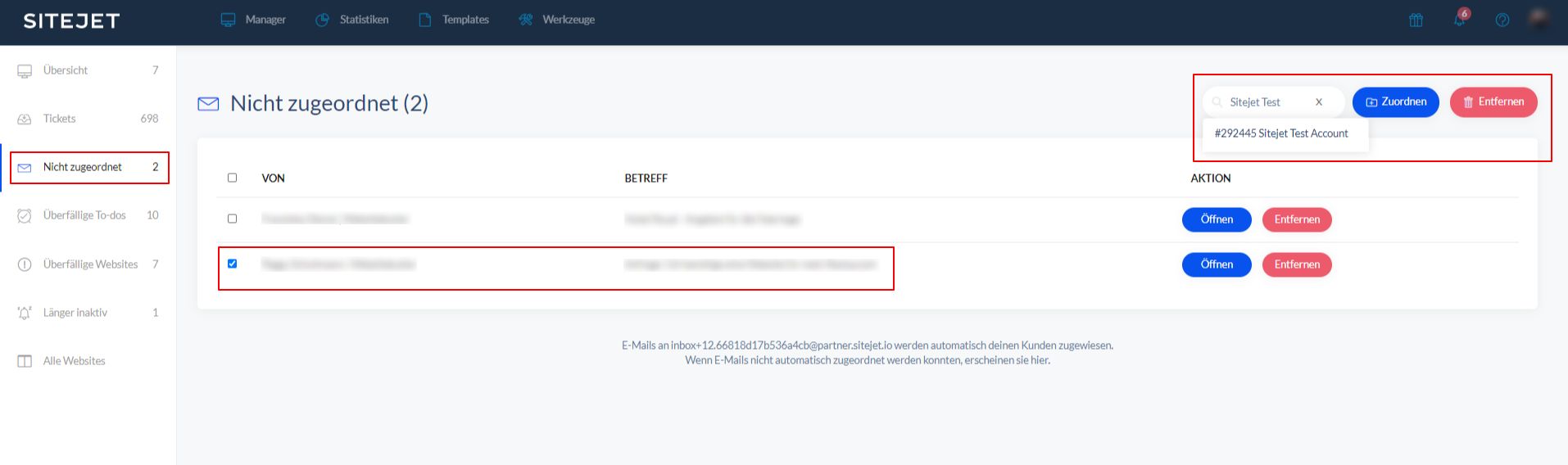Click the search magnifier icon
1568x465 pixels.
pyautogui.click(x=1217, y=102)
